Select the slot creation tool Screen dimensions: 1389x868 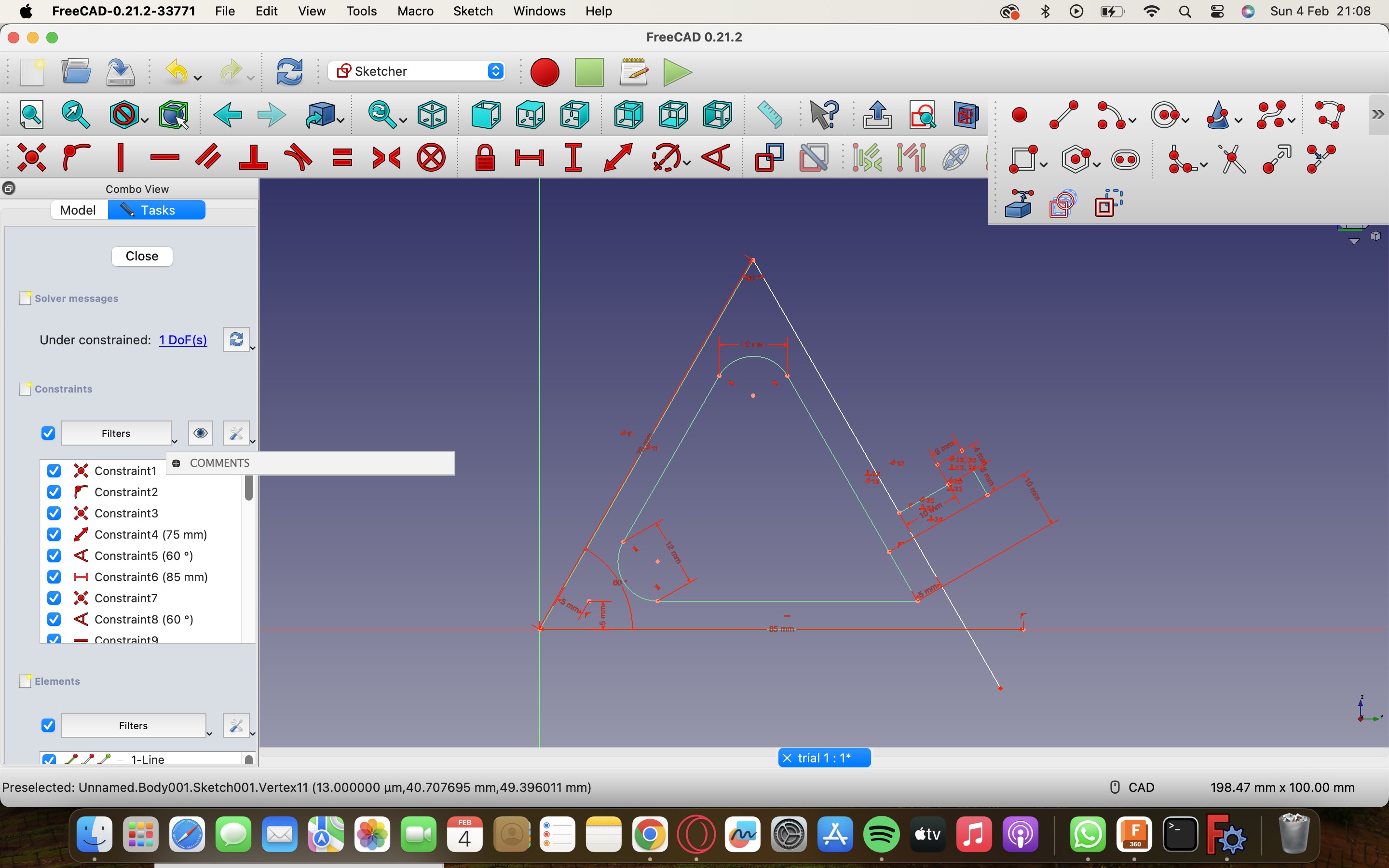1125,159
